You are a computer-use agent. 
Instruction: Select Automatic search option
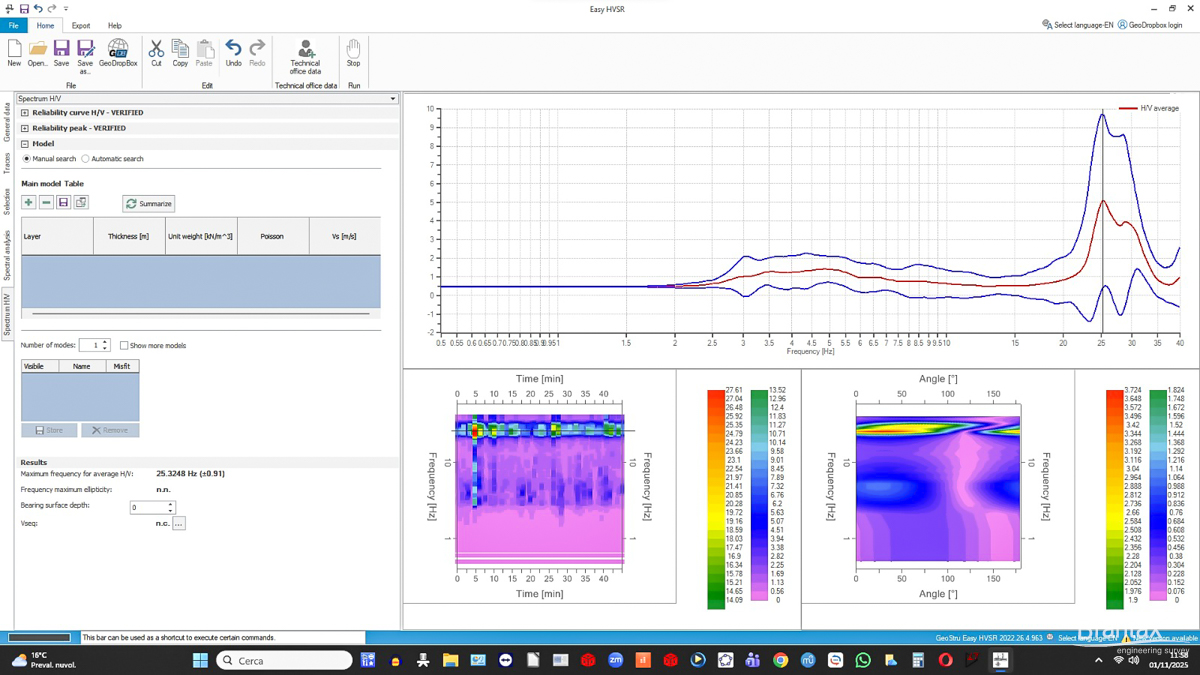(x=86, y=159)
